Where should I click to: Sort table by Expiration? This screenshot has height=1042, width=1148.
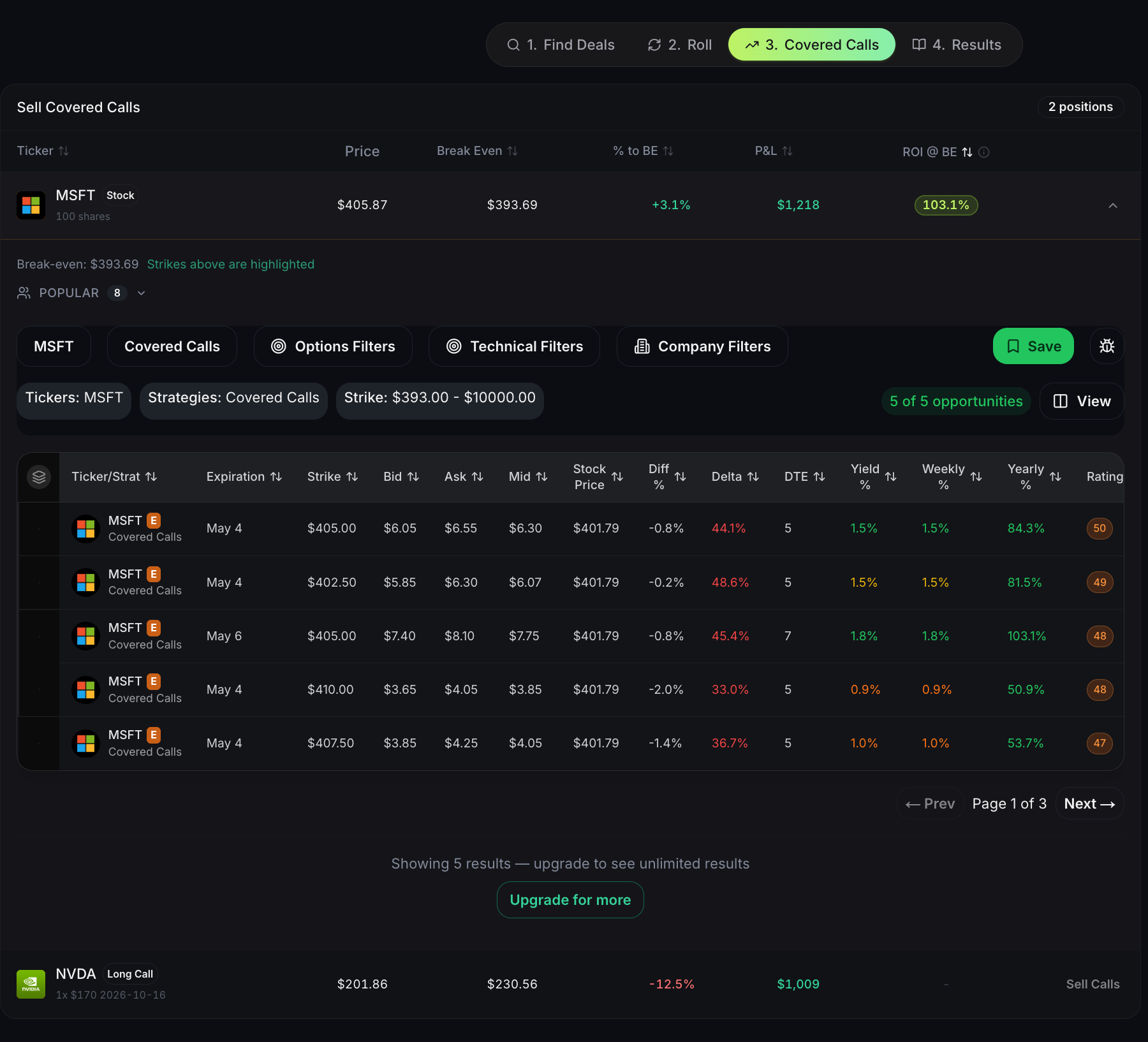pyautogui.click(x=244, y=476)
